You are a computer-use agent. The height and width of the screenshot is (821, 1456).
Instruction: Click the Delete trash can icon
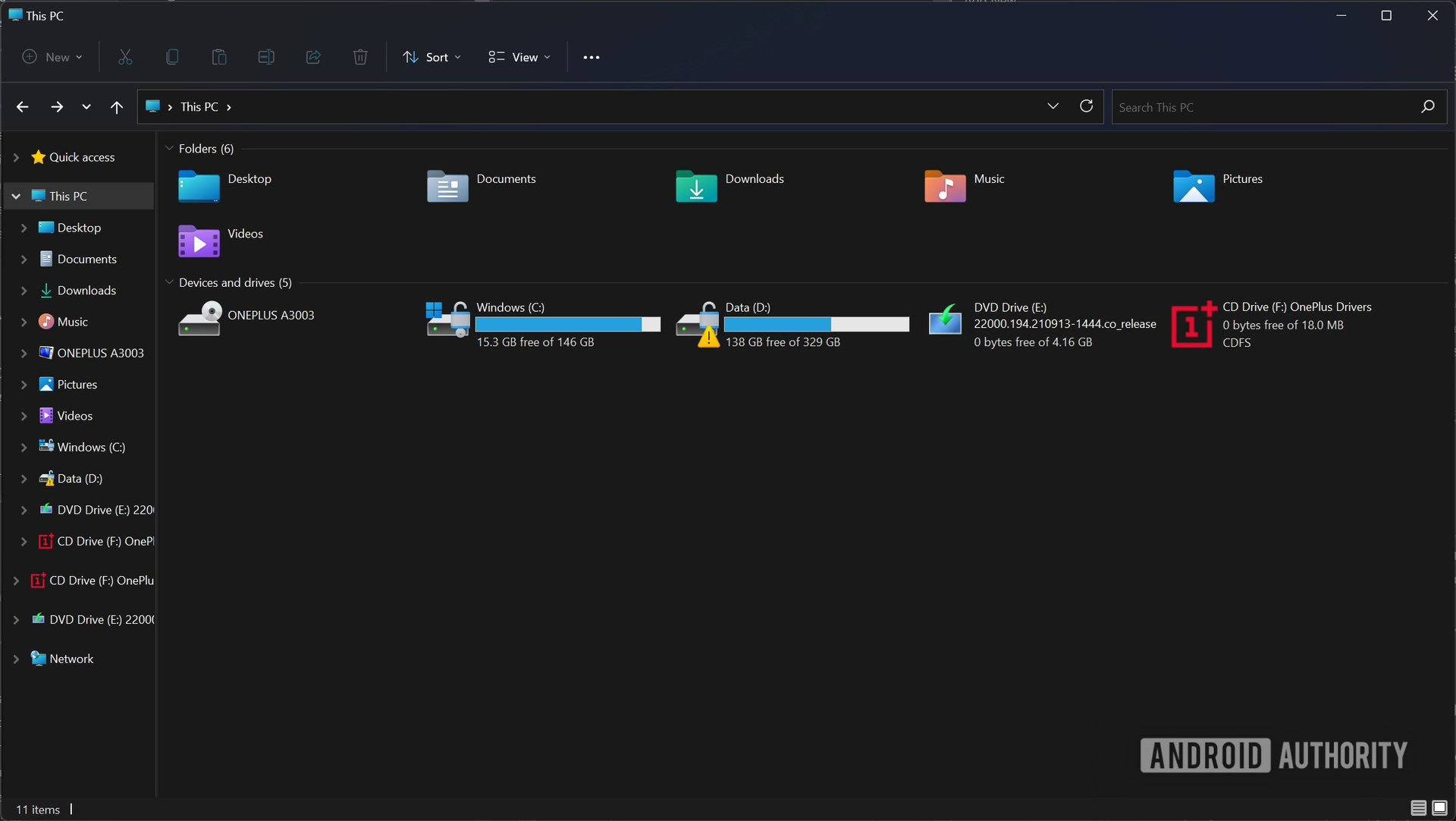pyautogui.click(x=360, y=57)
